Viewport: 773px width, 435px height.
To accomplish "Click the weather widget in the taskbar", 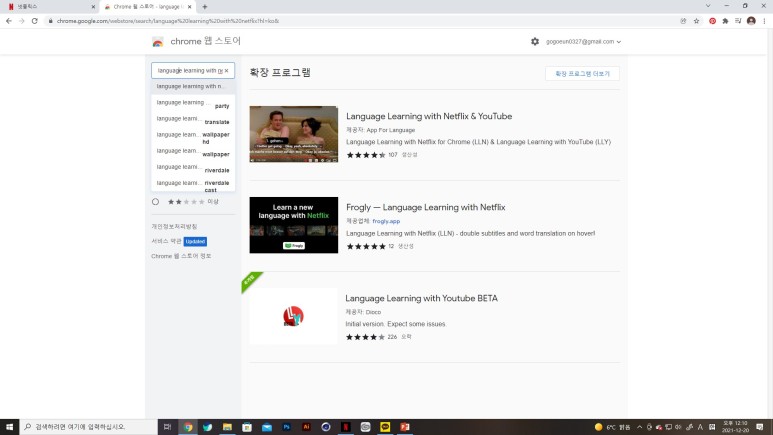I will tap(612, 427).
